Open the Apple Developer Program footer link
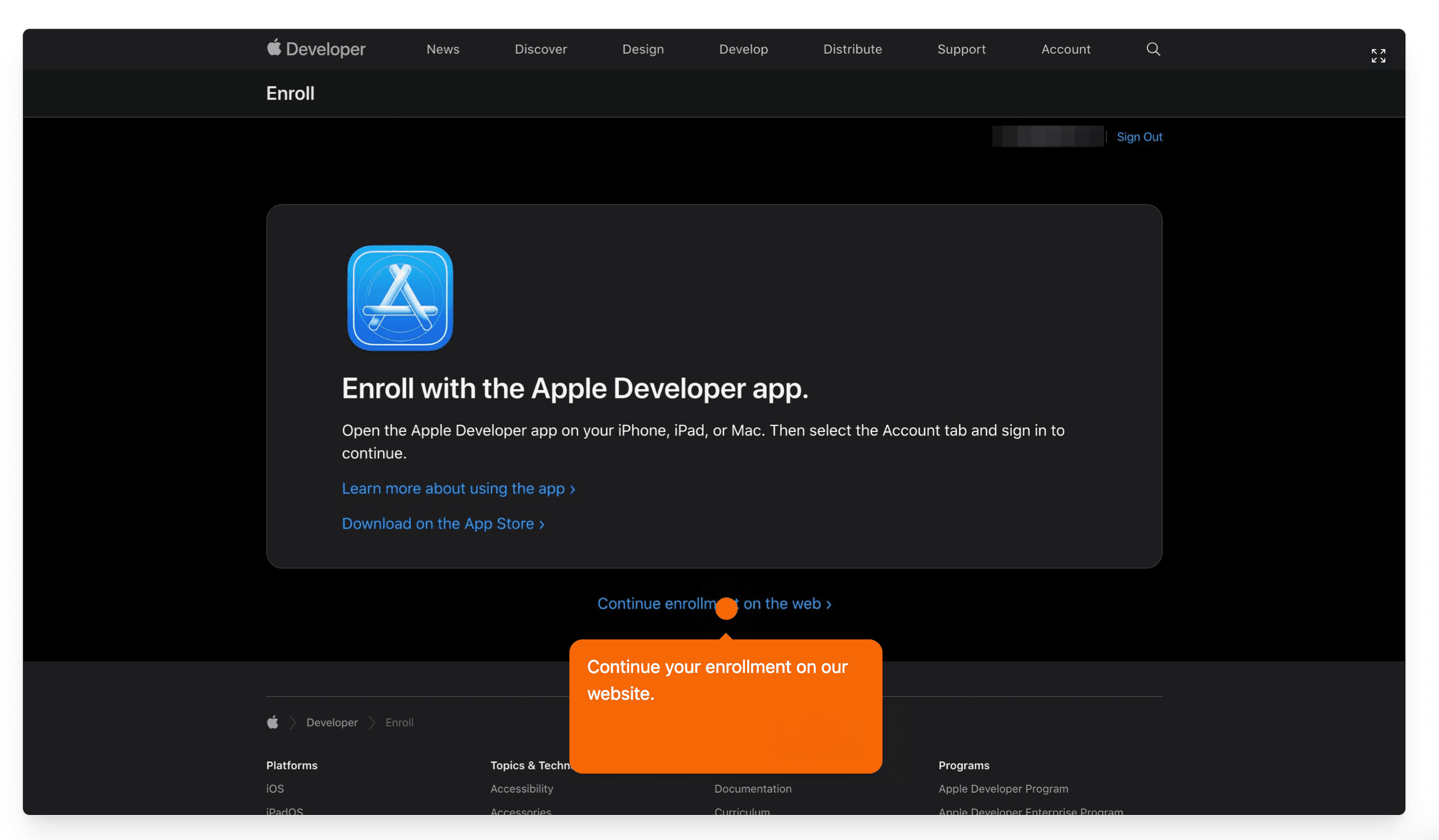1439x840 pixels. coord(1003,789)
